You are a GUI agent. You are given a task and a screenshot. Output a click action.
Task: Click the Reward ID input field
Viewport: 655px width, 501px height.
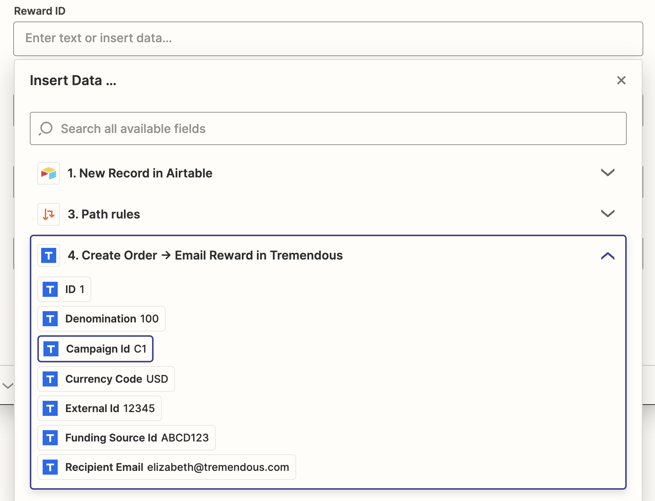tap(328, 39)
